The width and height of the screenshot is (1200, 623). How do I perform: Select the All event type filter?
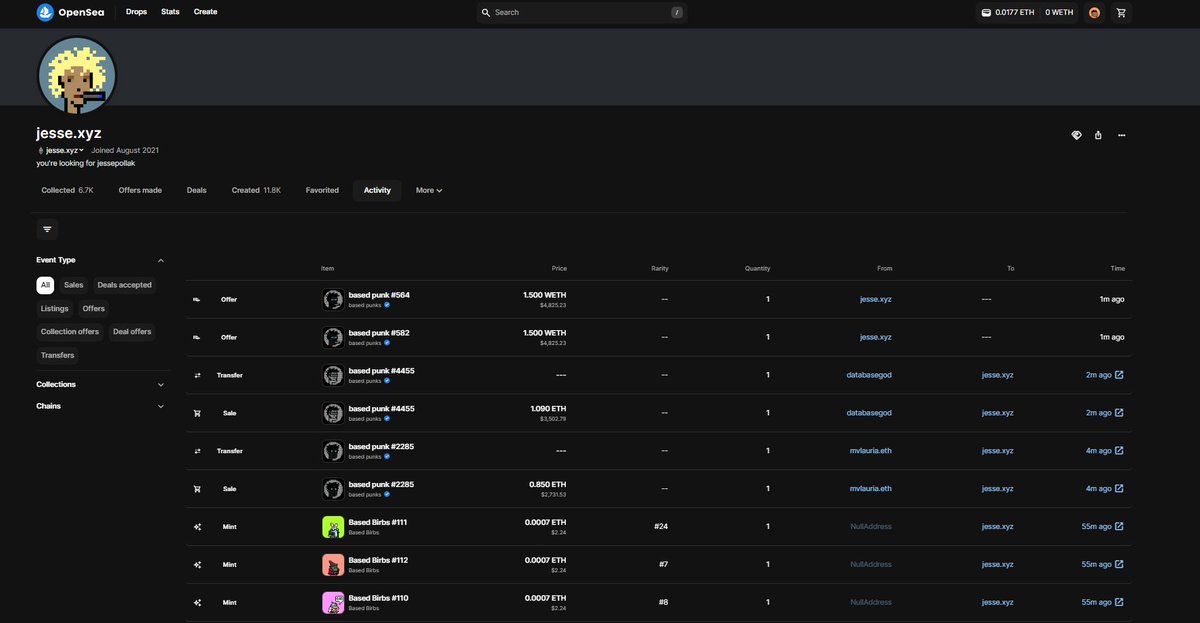click(45, 285)
